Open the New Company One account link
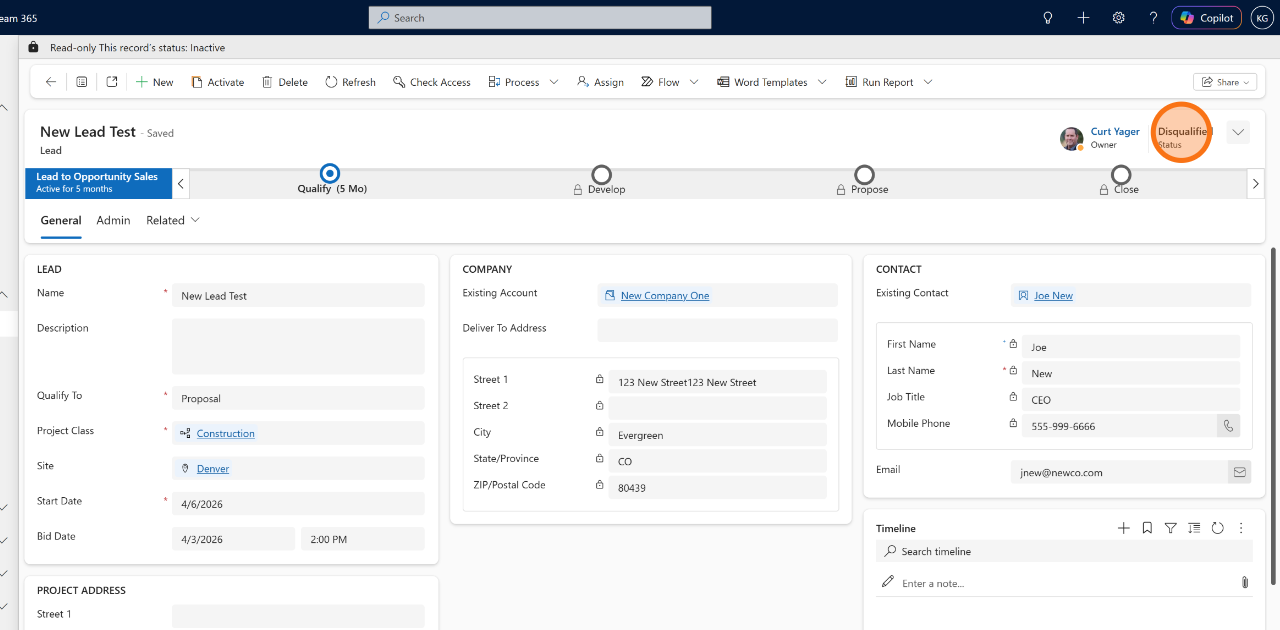The height and width of the screenshot is (630, 1280). pyautogui.click(x=665, y=296)
